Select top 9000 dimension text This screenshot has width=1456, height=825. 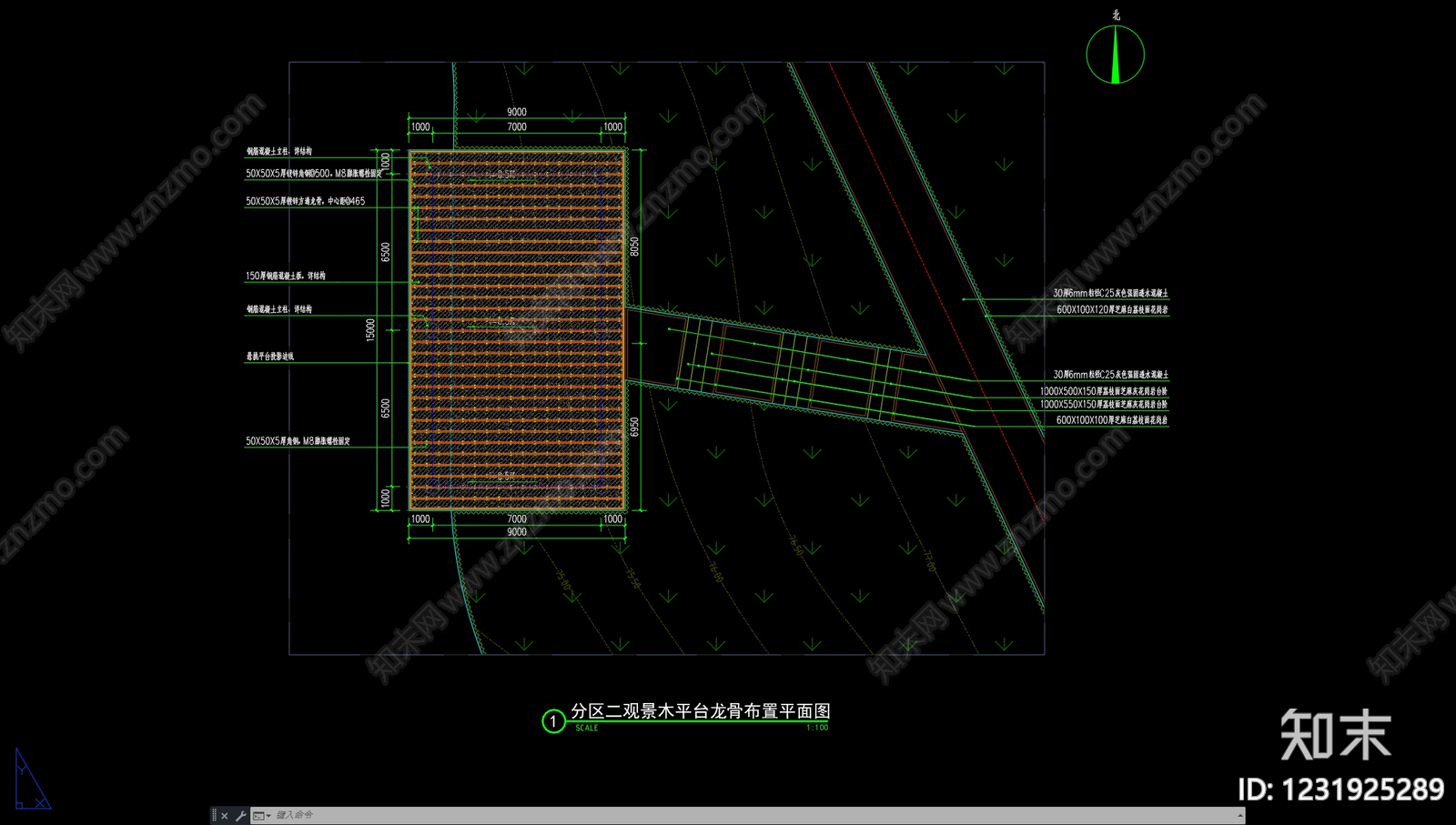pyautogui.click(x=517, y=112)
